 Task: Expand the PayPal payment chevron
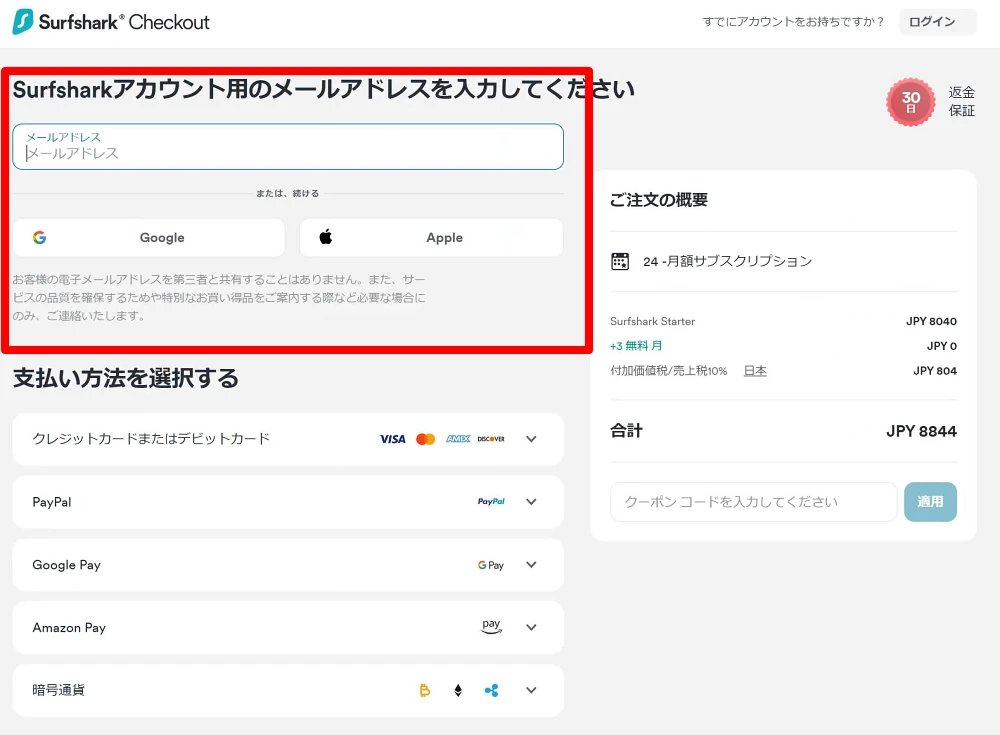pos(531,501)
